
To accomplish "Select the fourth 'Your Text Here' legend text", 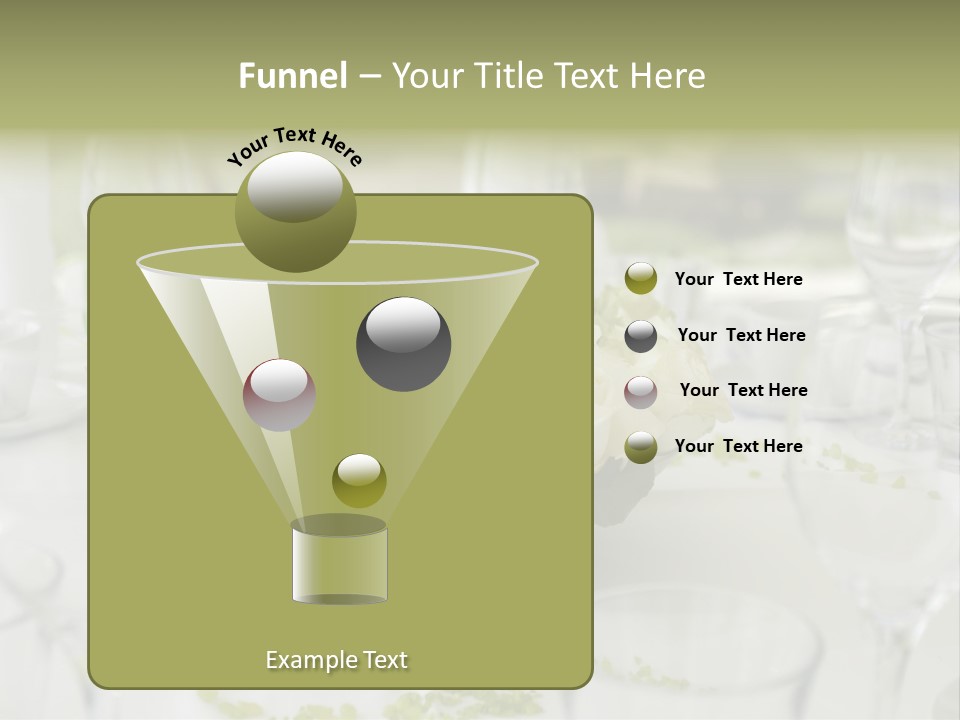I will pos(739,446).
